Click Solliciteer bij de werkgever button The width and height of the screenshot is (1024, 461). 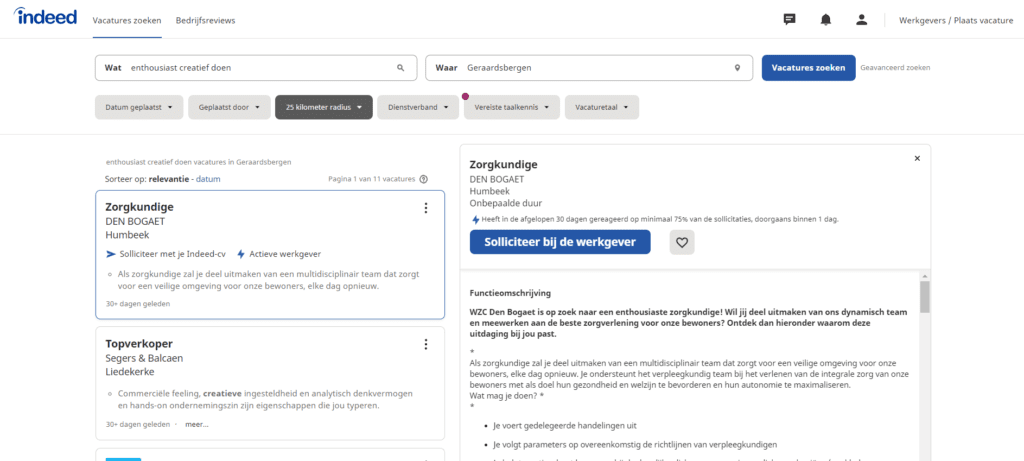[x=560, y=242]
